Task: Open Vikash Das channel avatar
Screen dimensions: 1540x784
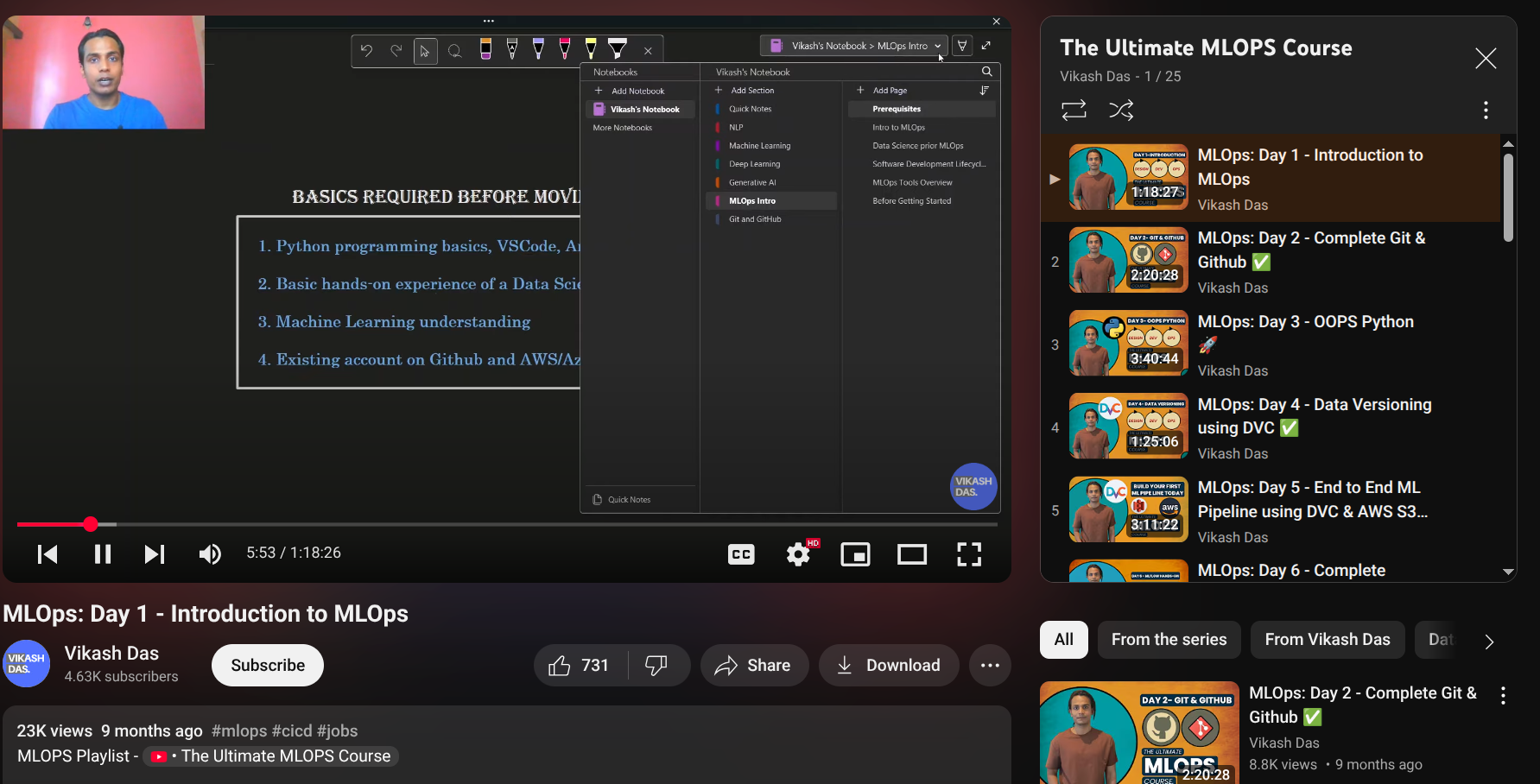Action: (26, 664)
